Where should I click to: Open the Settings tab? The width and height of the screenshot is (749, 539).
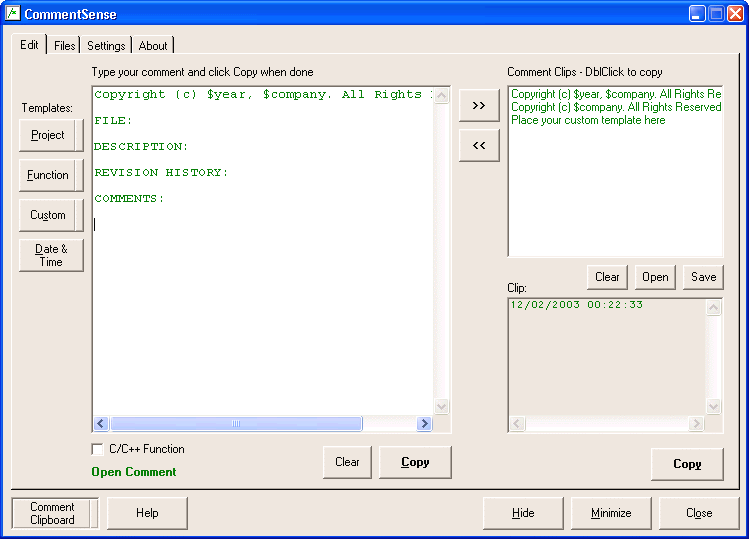pyautogui.click(x=106, y=46)
